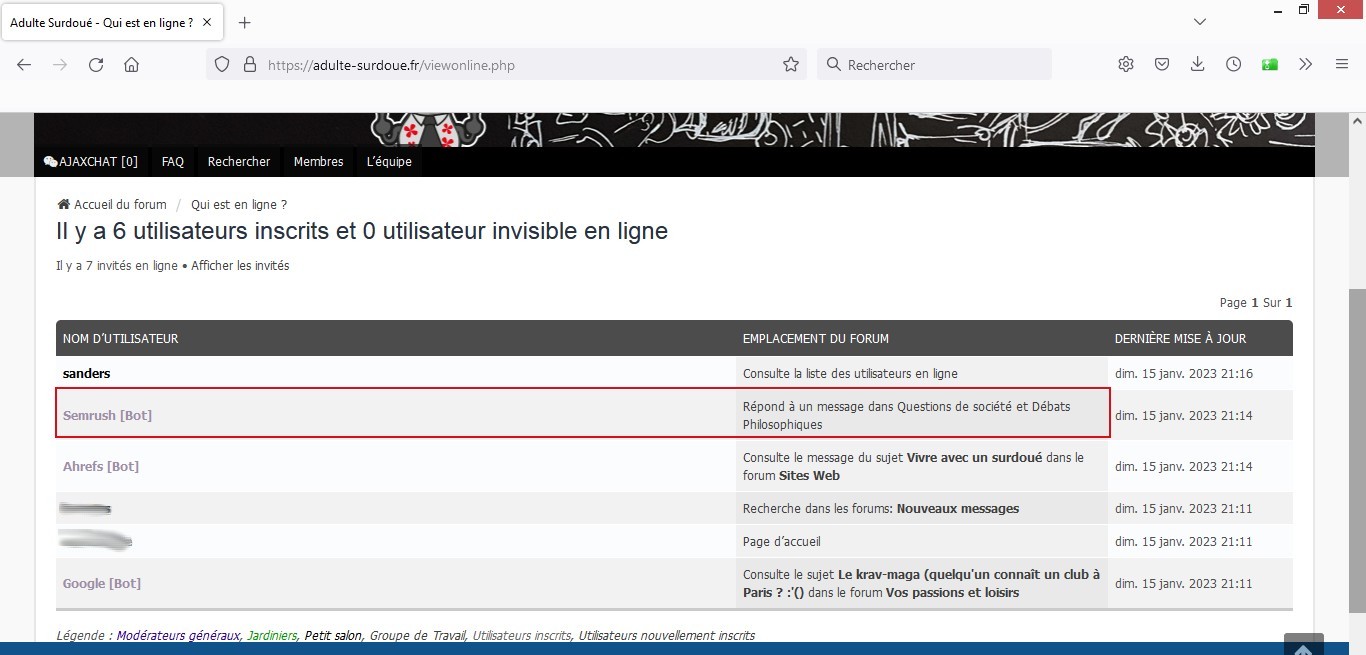Open Rechercher in the forum navbar
The width and height of the screenshot is (1366, 655).
click(x=239, y=161)
